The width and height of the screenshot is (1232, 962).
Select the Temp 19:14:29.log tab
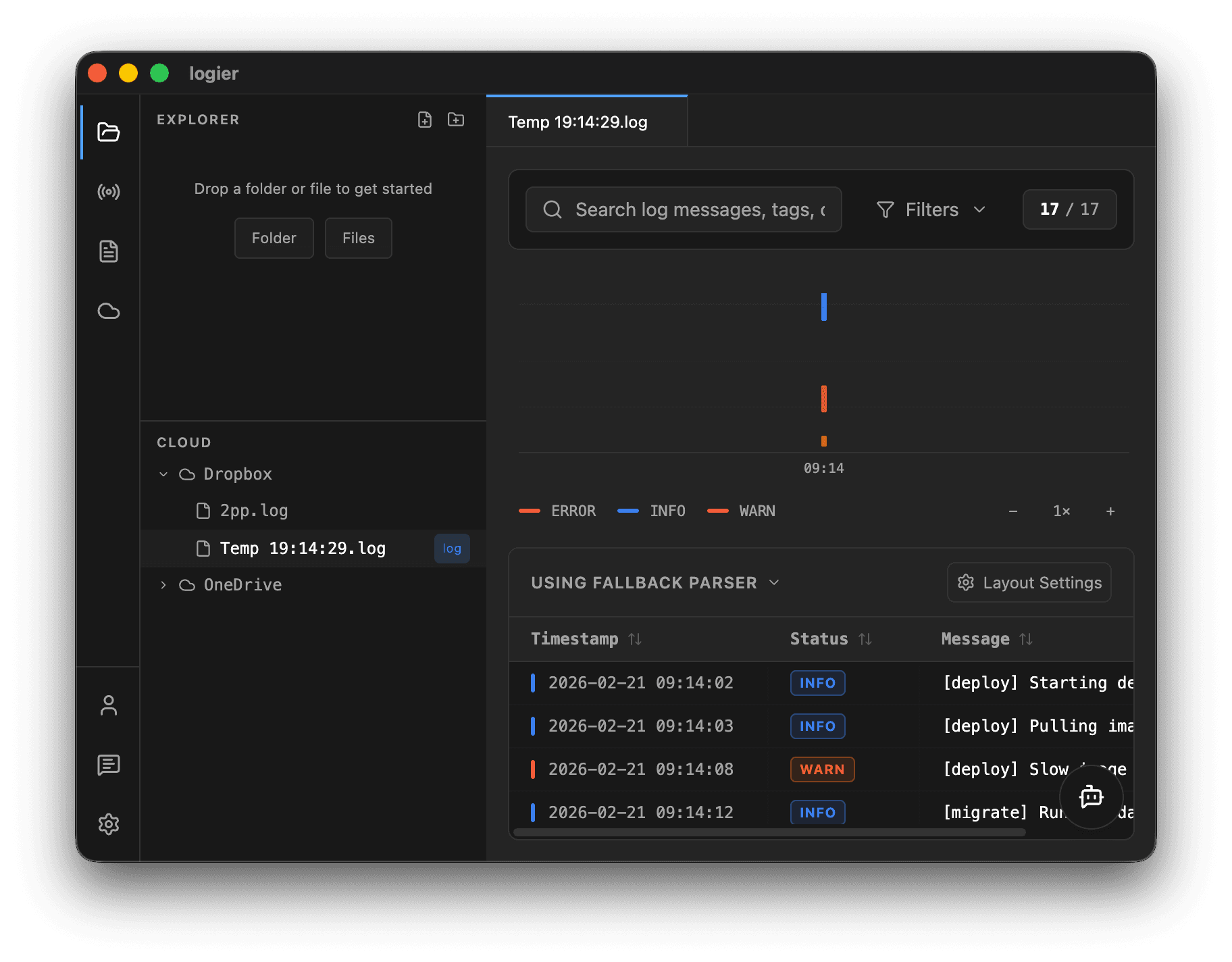(x=586, y=122)
